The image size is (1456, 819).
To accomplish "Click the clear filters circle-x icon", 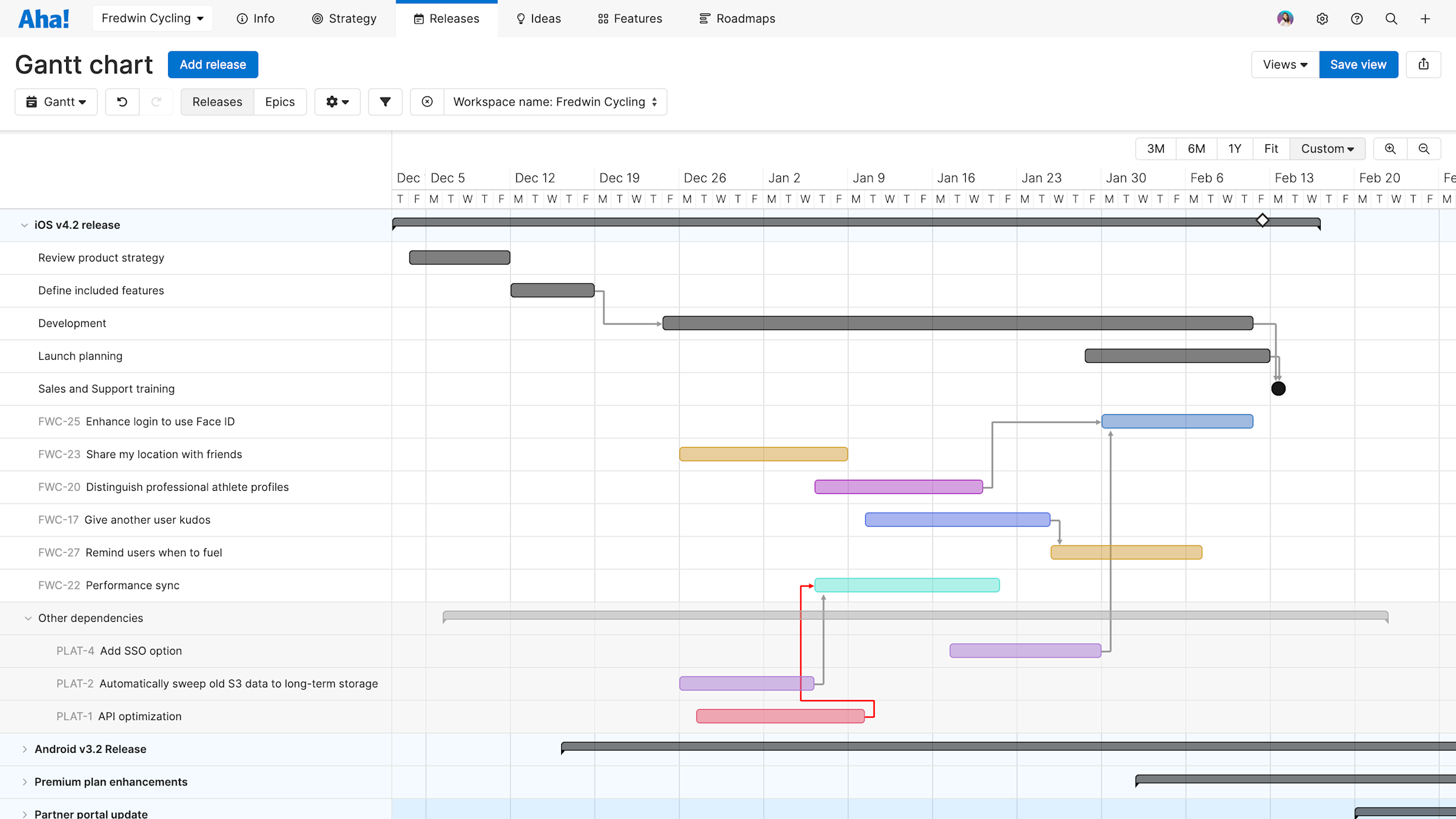I will click(427, 101).
